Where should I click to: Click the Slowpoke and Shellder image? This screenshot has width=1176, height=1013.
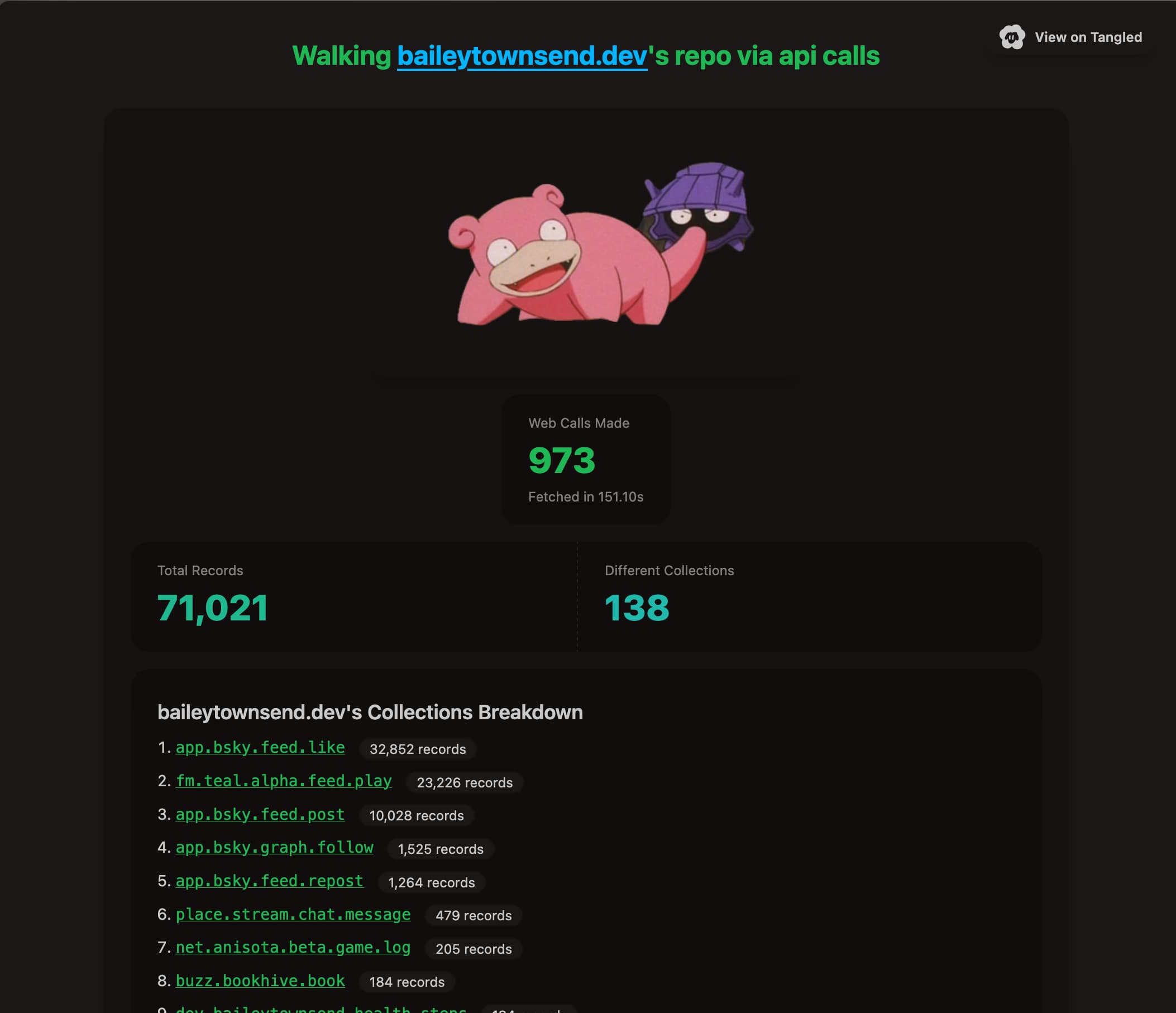(x=600, y=244)
